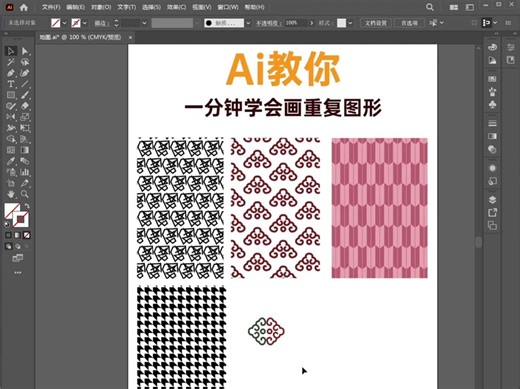Open the search icon in title bar

[430, 7]
